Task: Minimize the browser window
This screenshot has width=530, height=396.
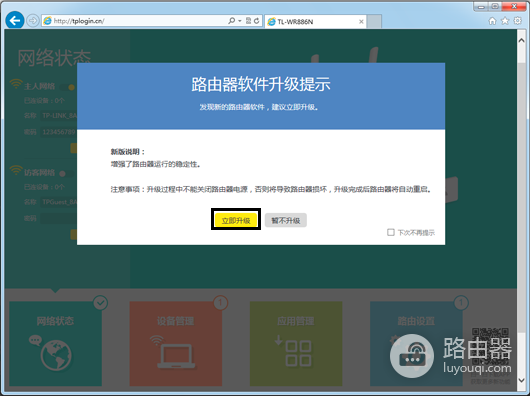Action: tap(482, 6)
